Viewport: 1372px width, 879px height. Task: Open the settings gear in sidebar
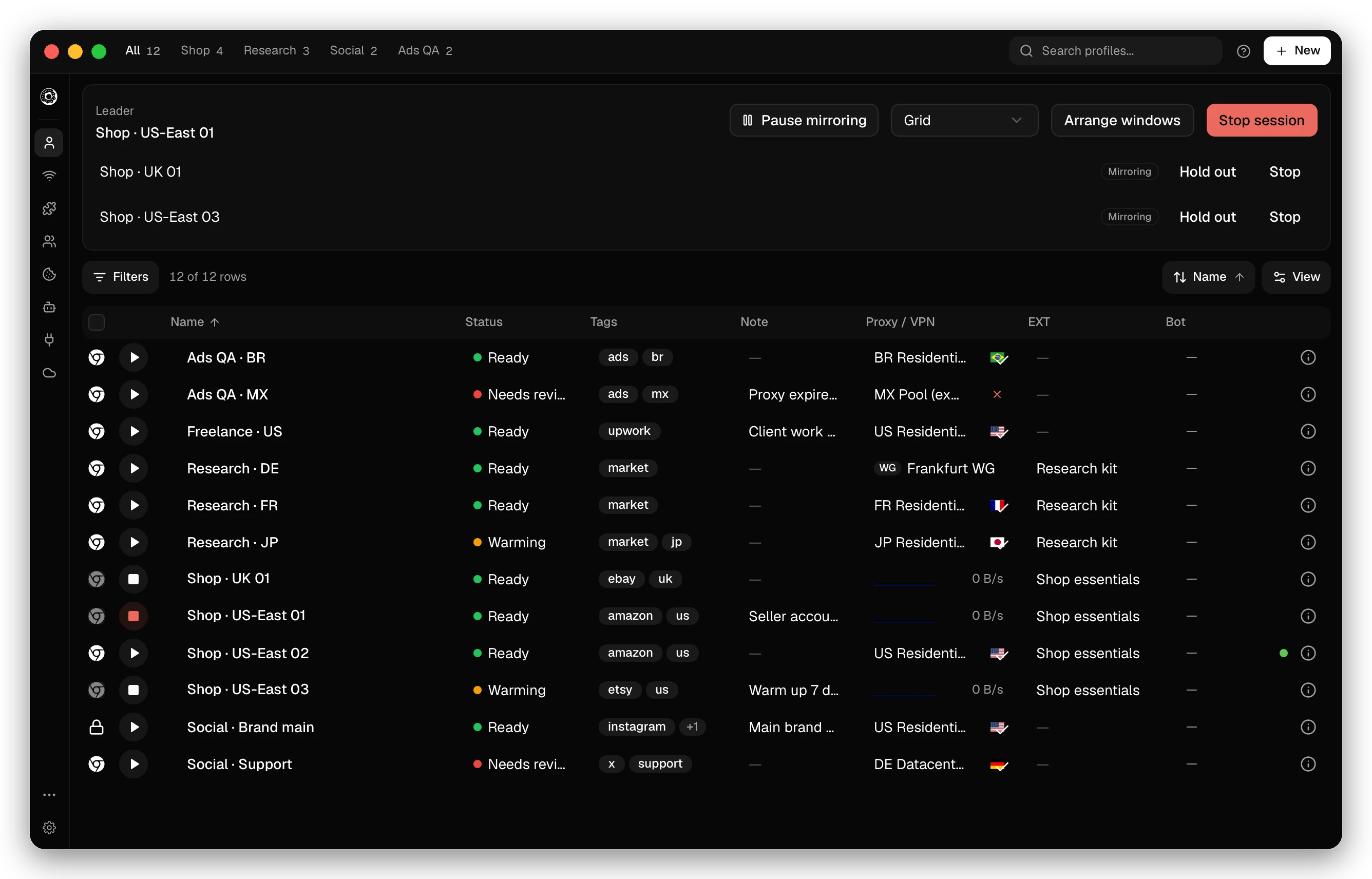coord(49,828)
